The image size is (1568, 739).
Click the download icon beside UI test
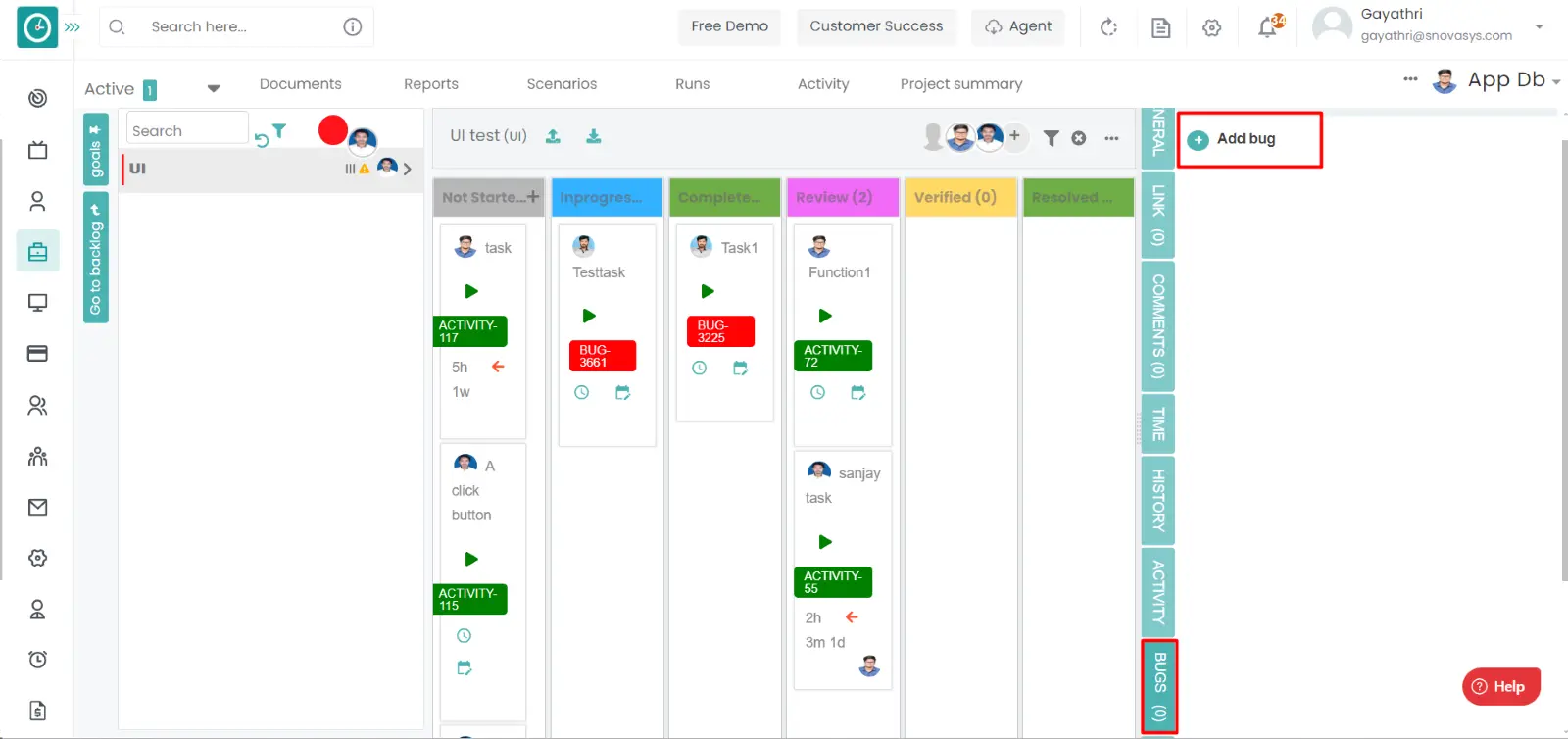click(594, 136)
